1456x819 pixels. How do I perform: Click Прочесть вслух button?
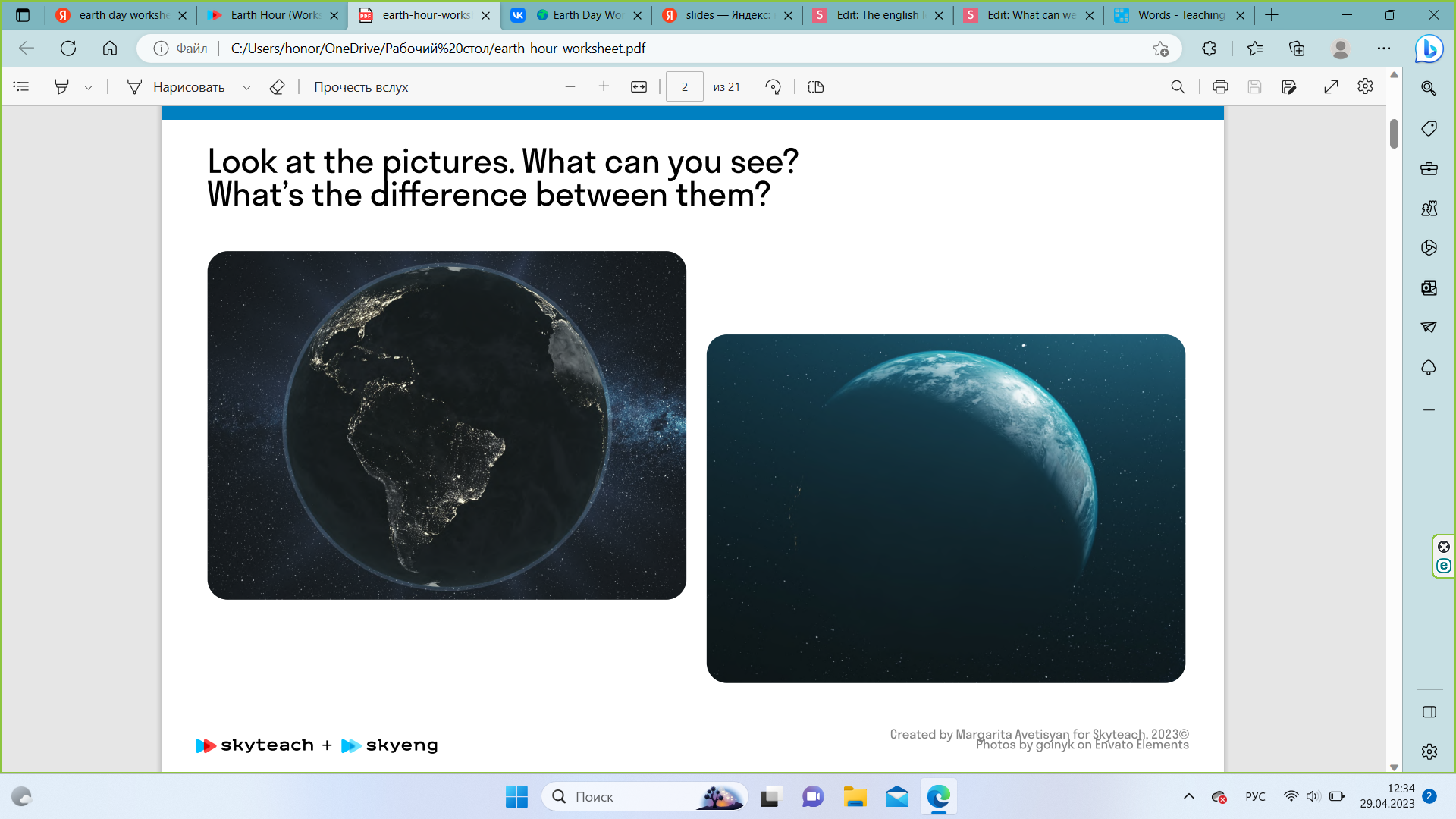[361, 87]
